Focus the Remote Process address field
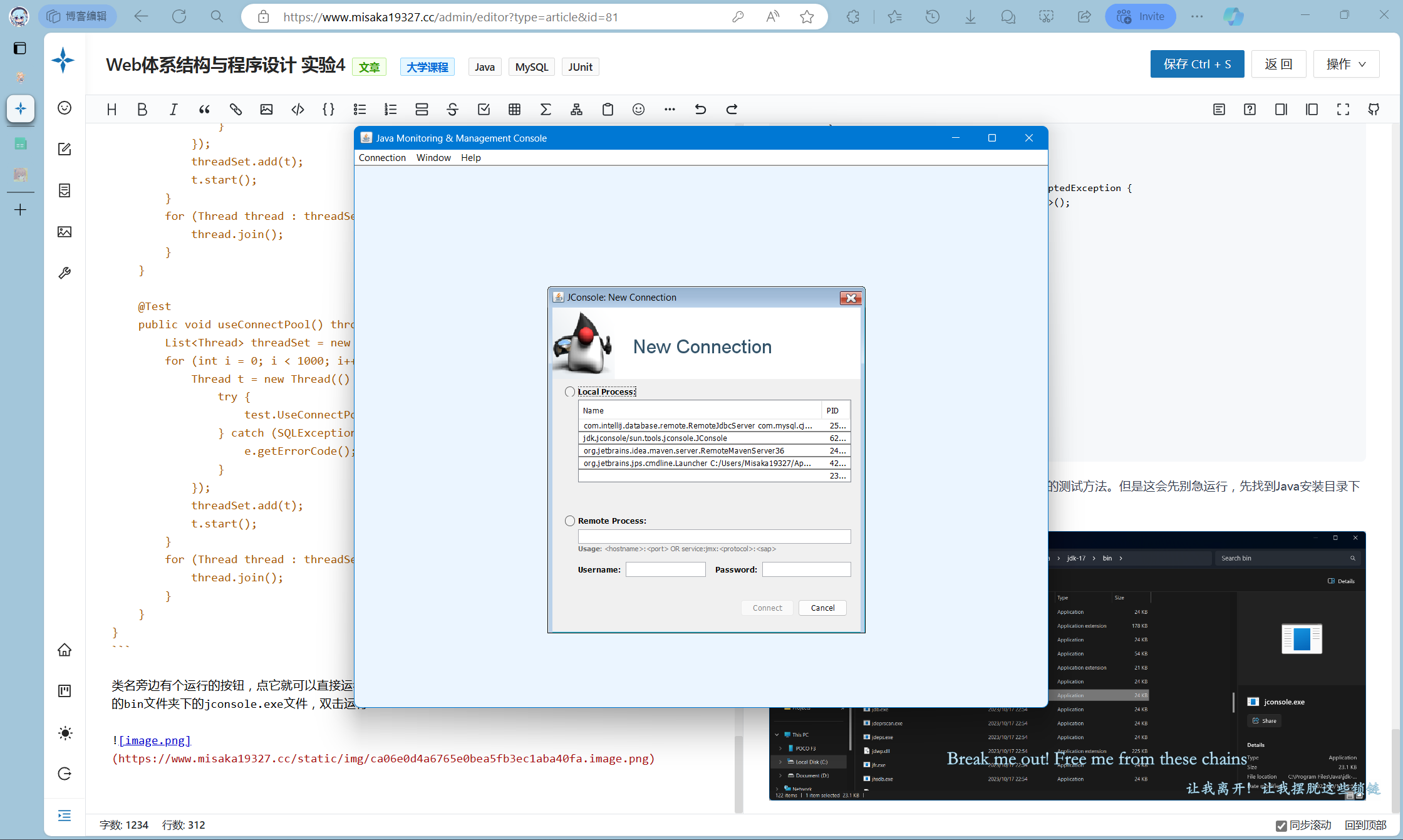 pos(714,536)
